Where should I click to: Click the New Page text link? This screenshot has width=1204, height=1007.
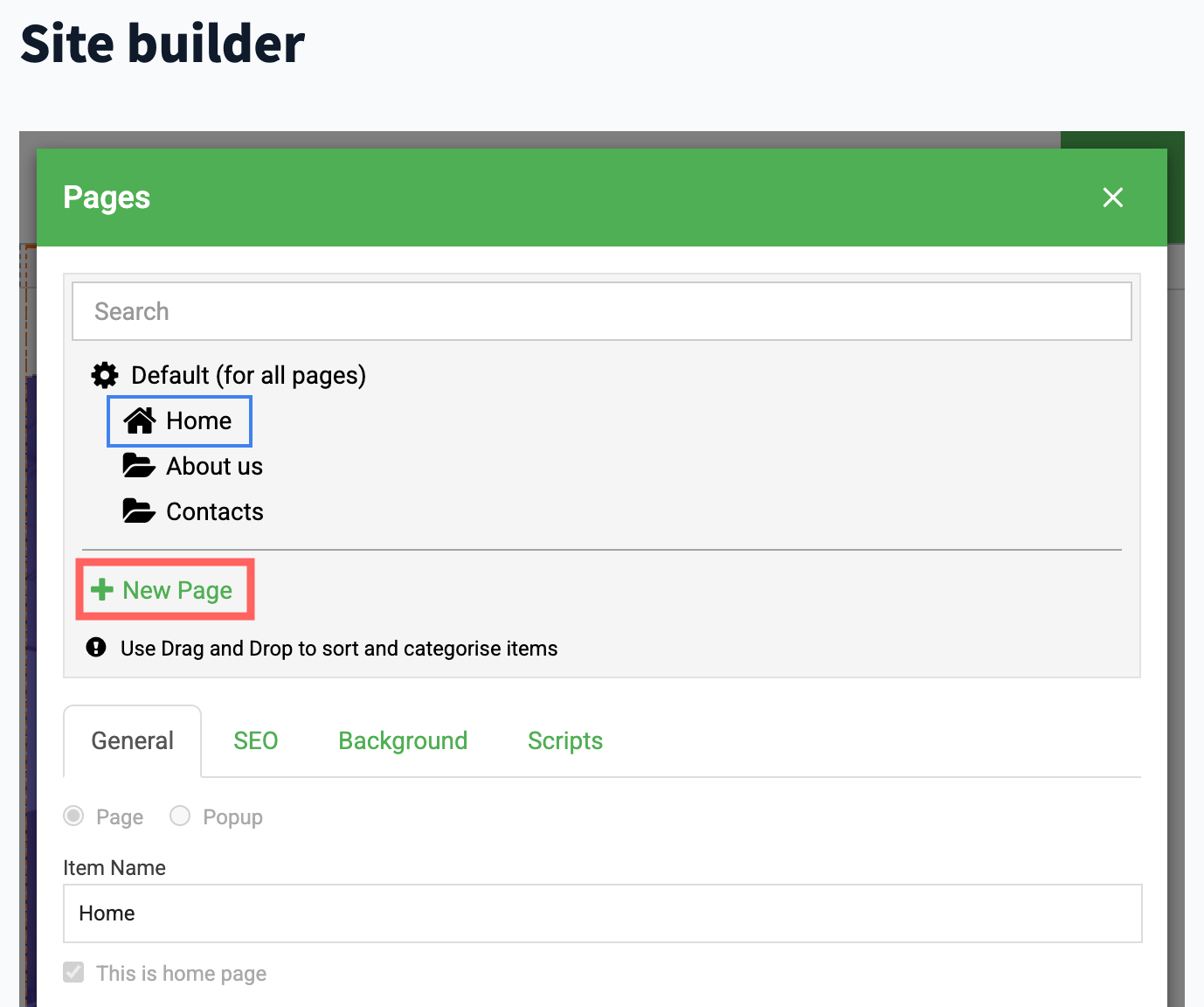coord(177,591)
